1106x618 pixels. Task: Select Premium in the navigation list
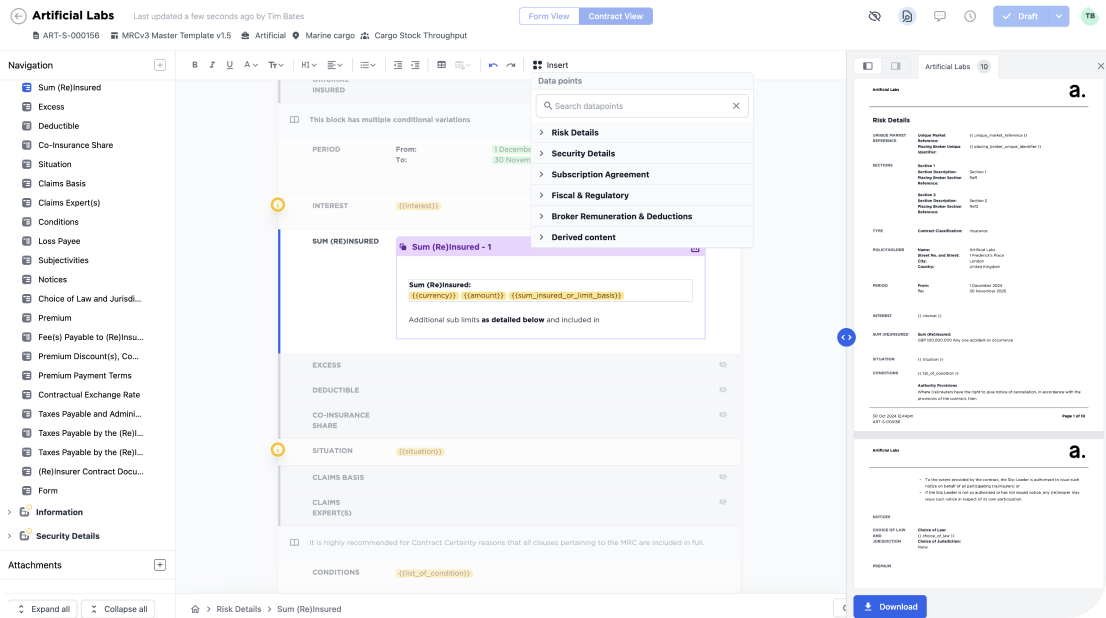click(x=55, y=318)
